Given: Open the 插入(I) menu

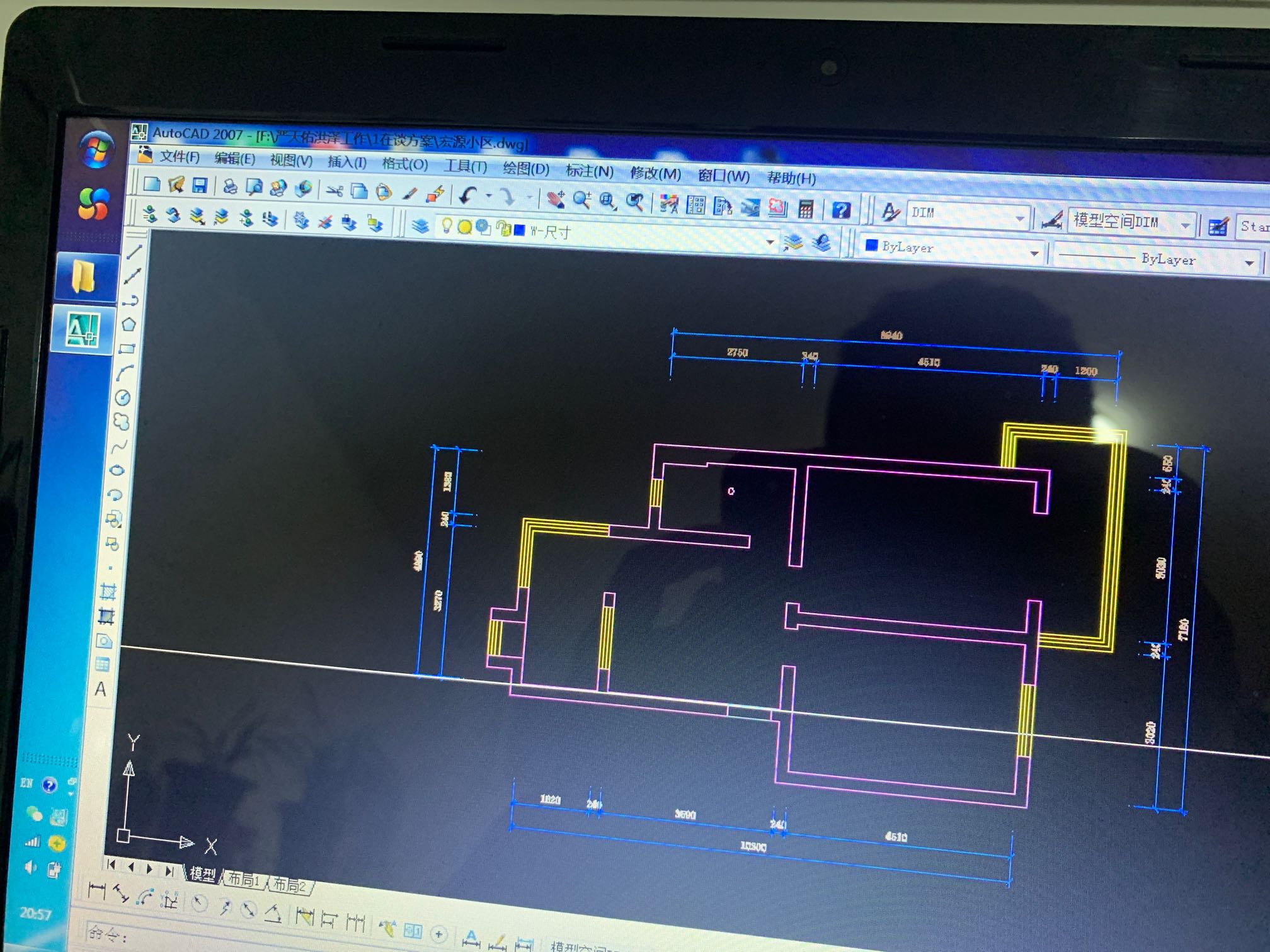Looking at the screenshot, I should coord(347,162).
